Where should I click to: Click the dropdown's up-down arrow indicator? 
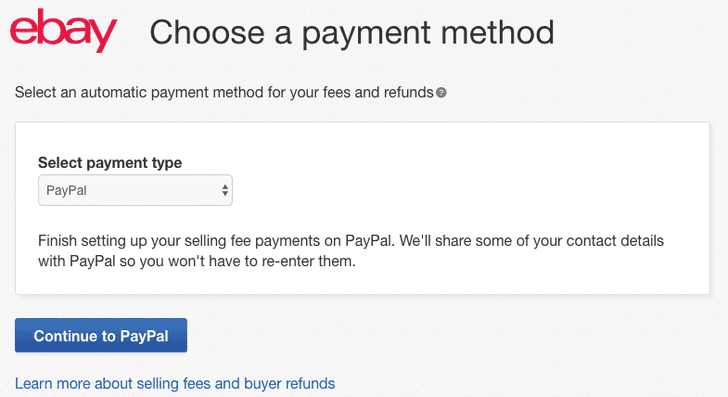tap(225, 190)
